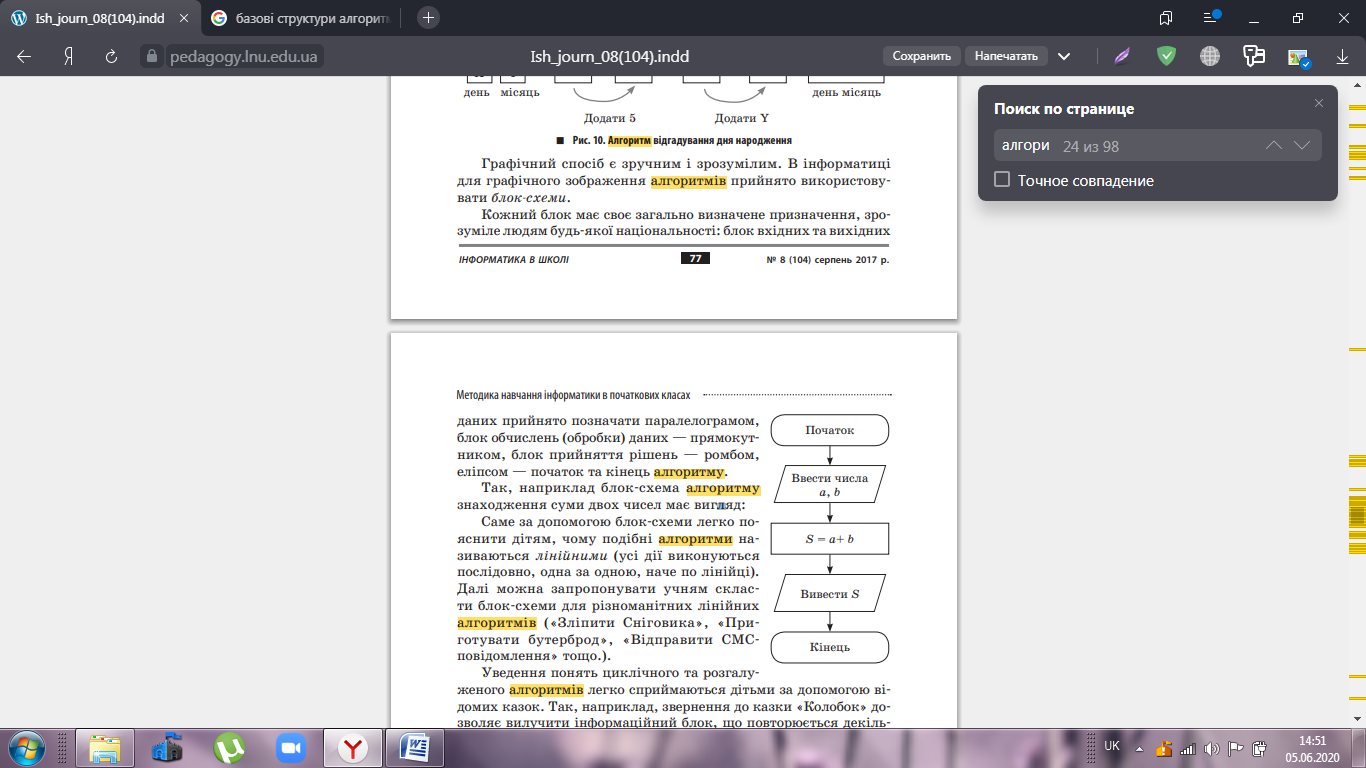Reload the page with the refresh icon
This screenshot has height=768, width=1366.
pyautogui.click(x=111, y=57)
